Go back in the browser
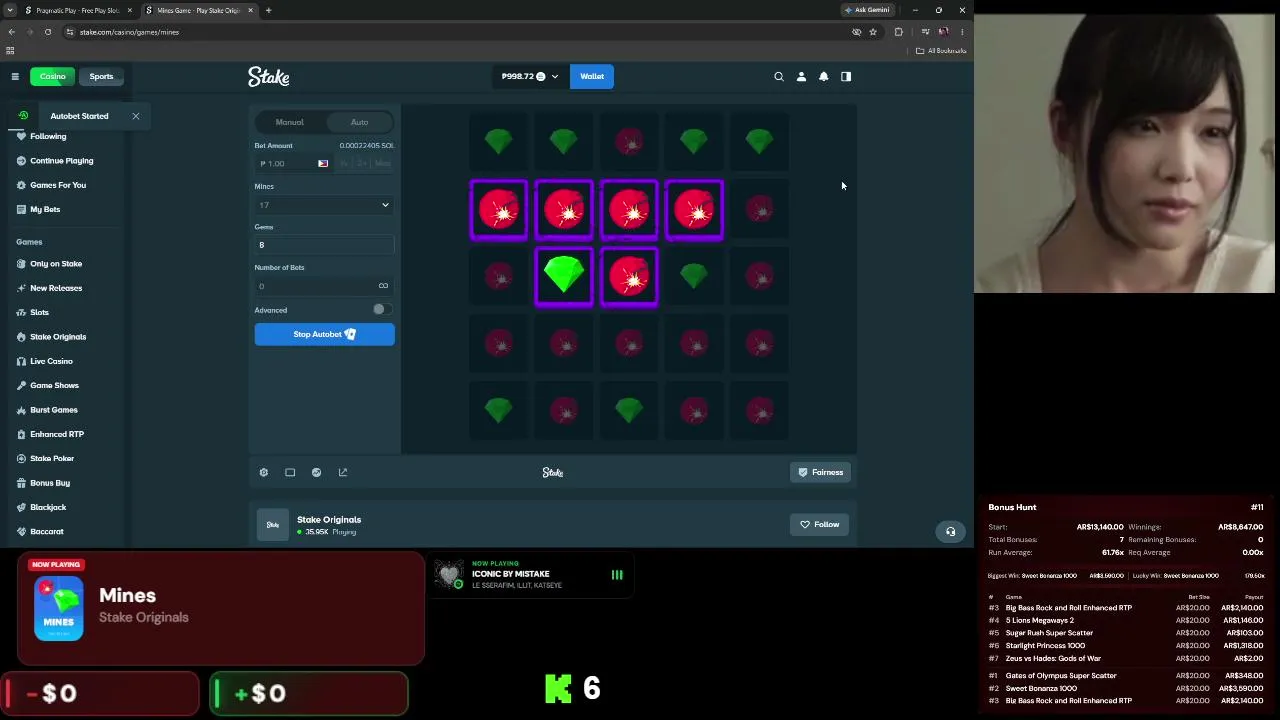 pos(11,32)
